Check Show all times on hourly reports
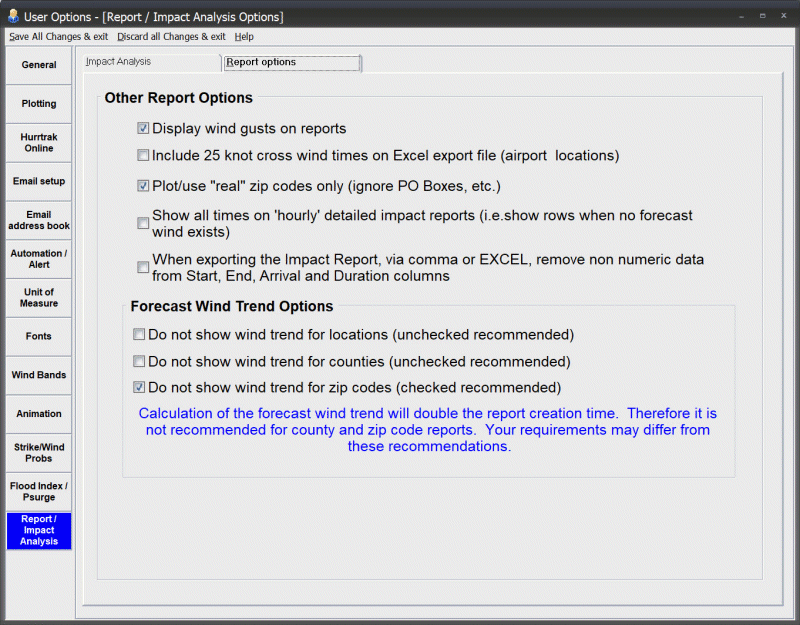The image size is (800, 625). (x=143, y=223)
